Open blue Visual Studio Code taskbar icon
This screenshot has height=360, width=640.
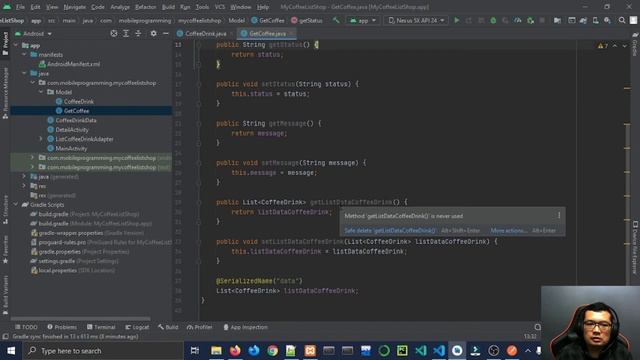coord(439,351)
